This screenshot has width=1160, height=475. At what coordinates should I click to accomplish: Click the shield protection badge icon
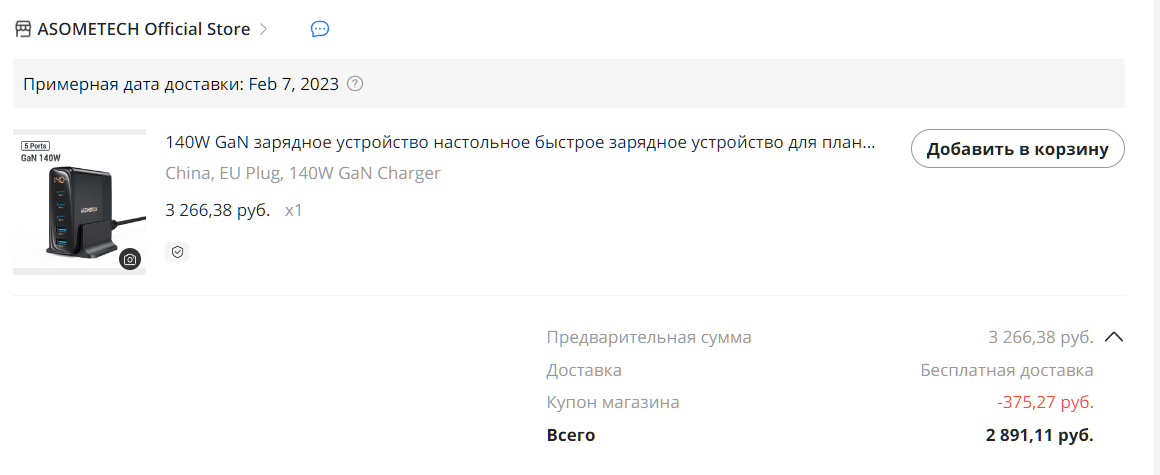177,252
